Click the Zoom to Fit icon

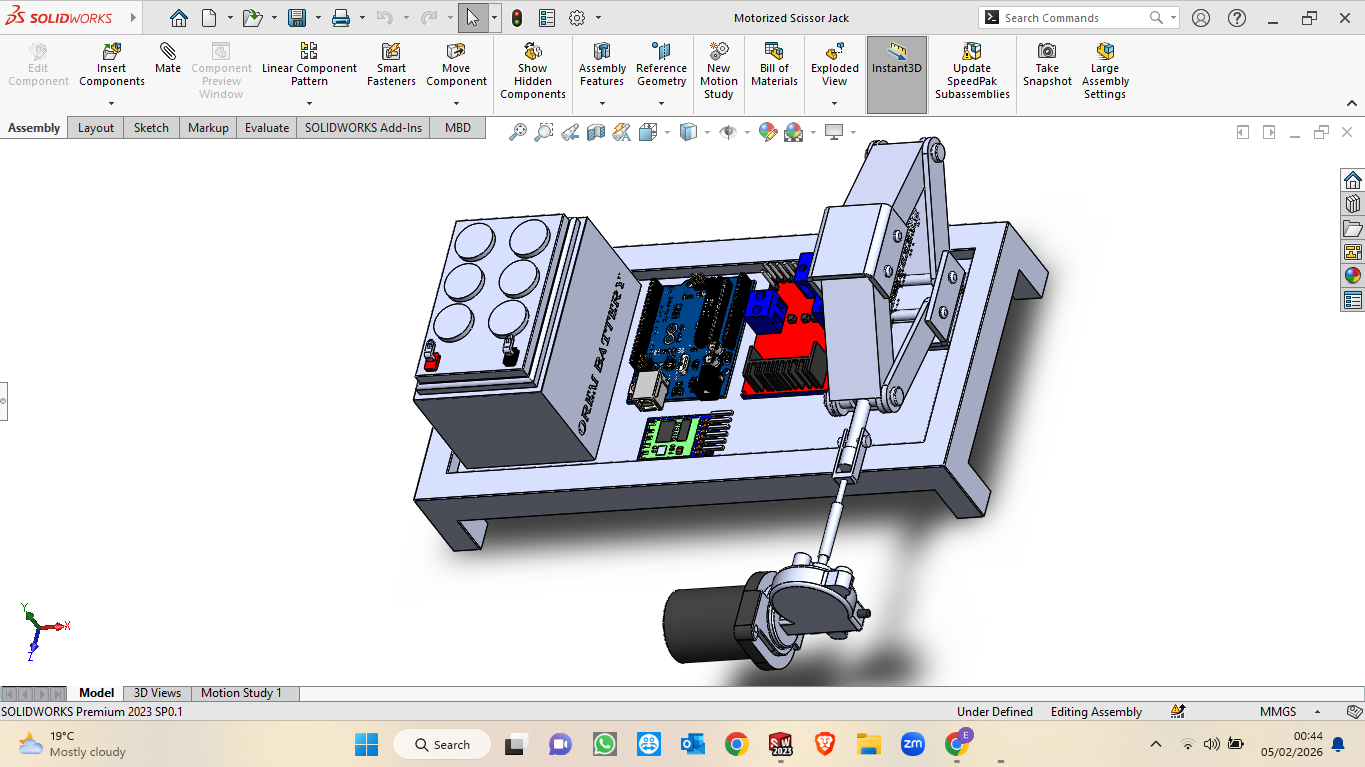pos(517,132)
